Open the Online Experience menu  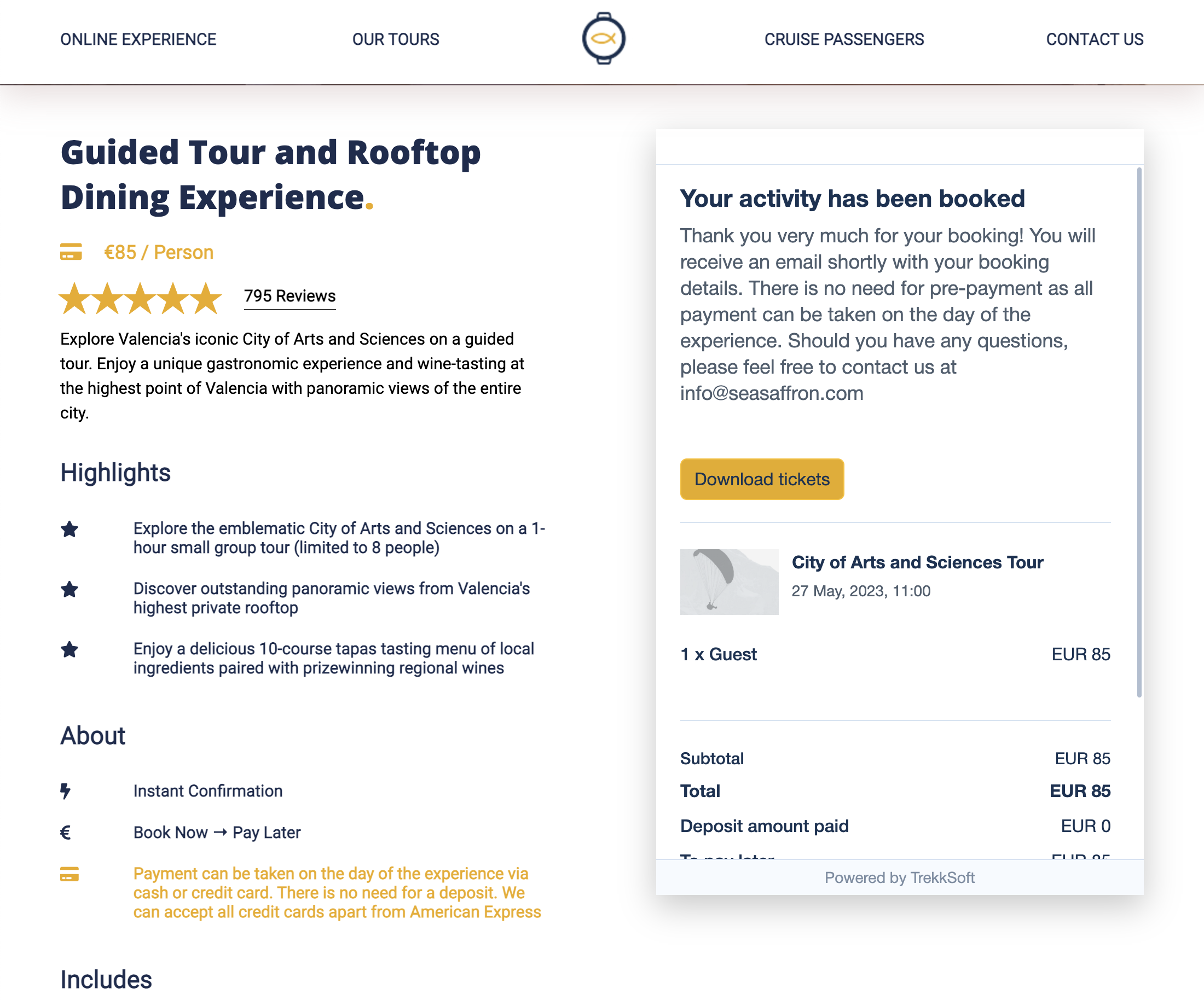point(138,39)
